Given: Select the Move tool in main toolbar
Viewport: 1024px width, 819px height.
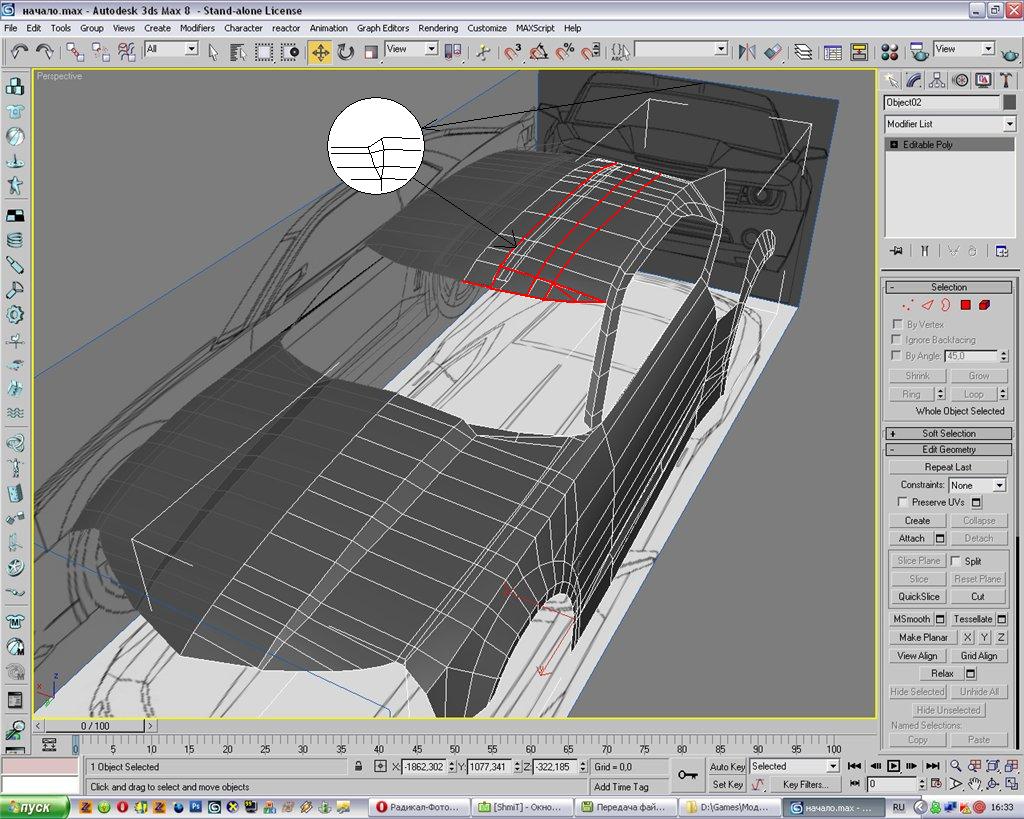Looking at the screenshot, I should (x=320, y=51).
